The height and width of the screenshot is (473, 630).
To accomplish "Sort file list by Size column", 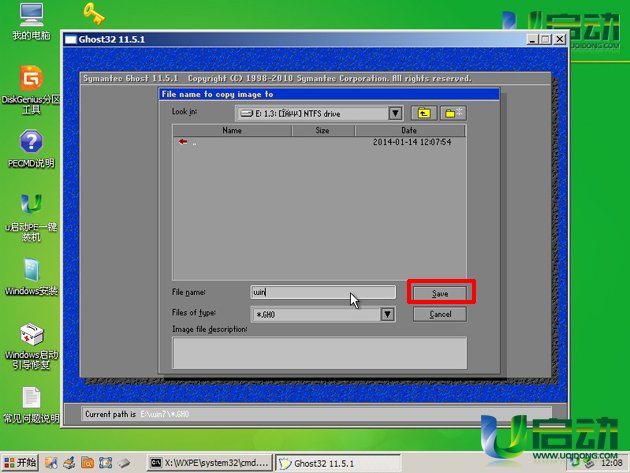I will (323, 130).
